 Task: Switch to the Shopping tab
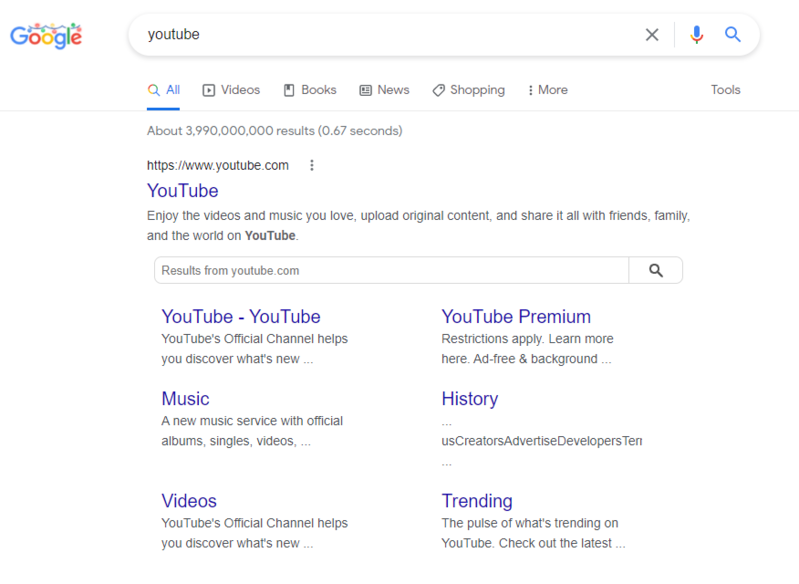pos(468,90)
